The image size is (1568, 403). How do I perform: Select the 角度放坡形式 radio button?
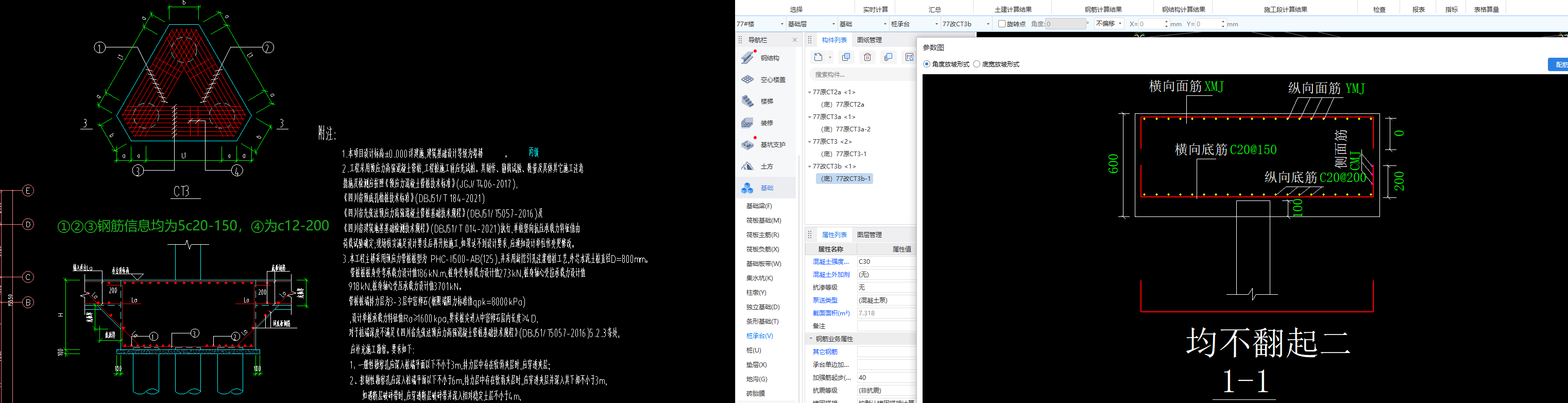click(927, 64)
